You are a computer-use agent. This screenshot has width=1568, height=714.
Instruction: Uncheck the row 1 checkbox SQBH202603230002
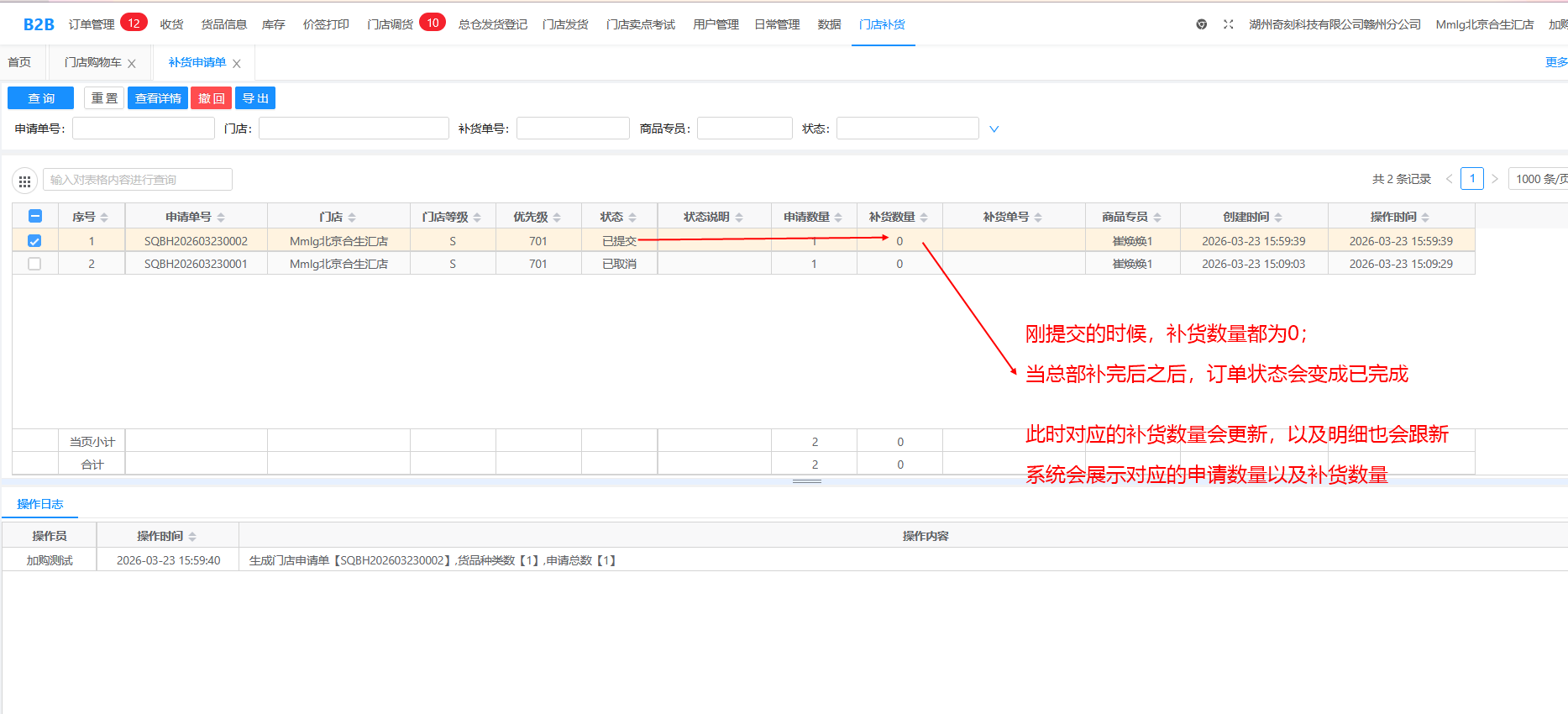point(34,241)
